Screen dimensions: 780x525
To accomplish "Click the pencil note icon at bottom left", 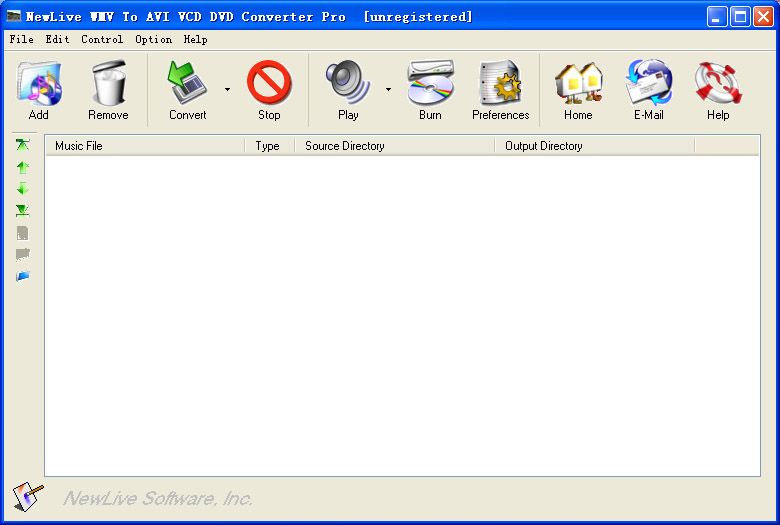I will pyautogui.click(x=28, y=497).
